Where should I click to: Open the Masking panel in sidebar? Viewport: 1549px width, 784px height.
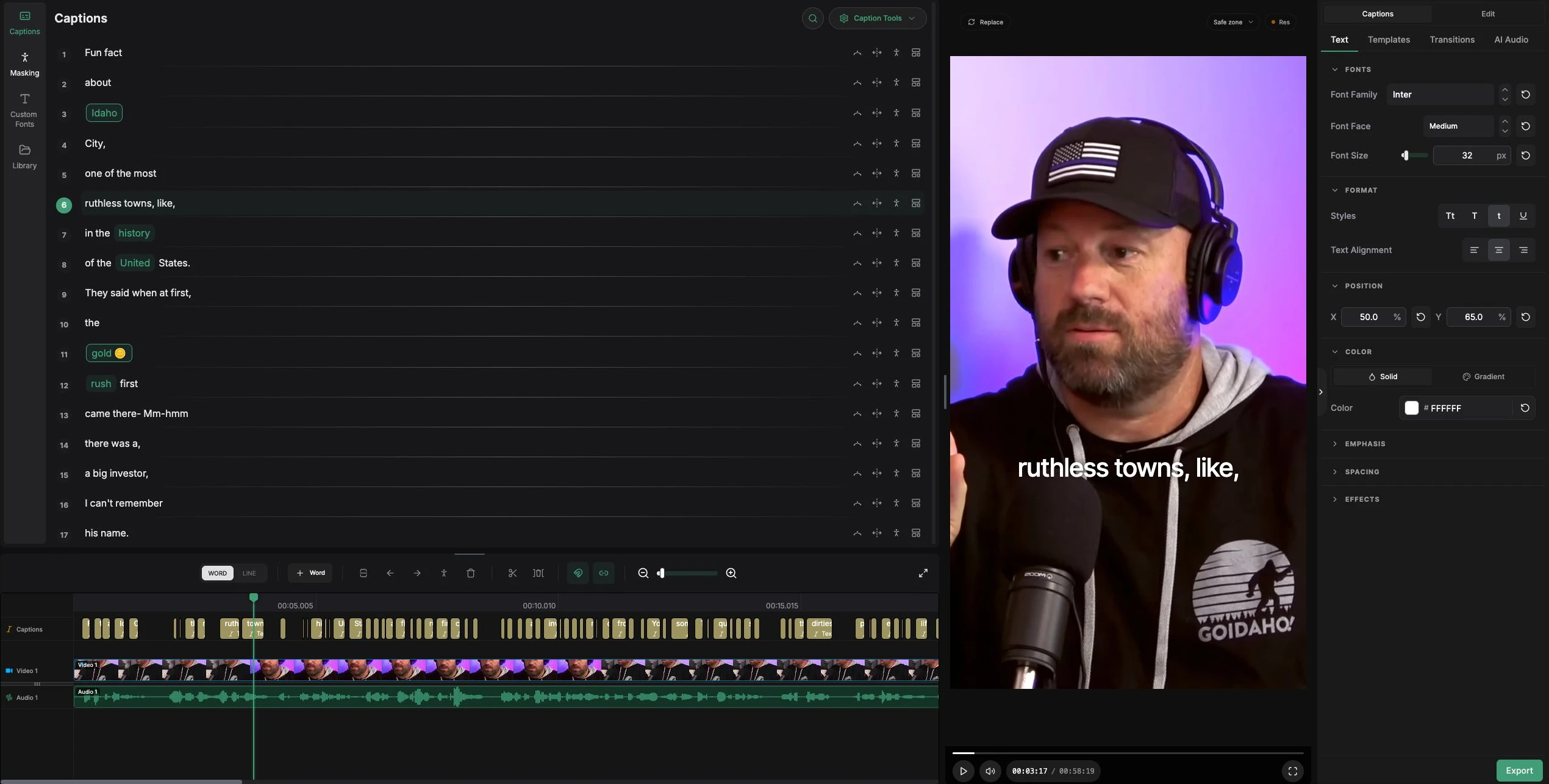(x=24, y=64)
